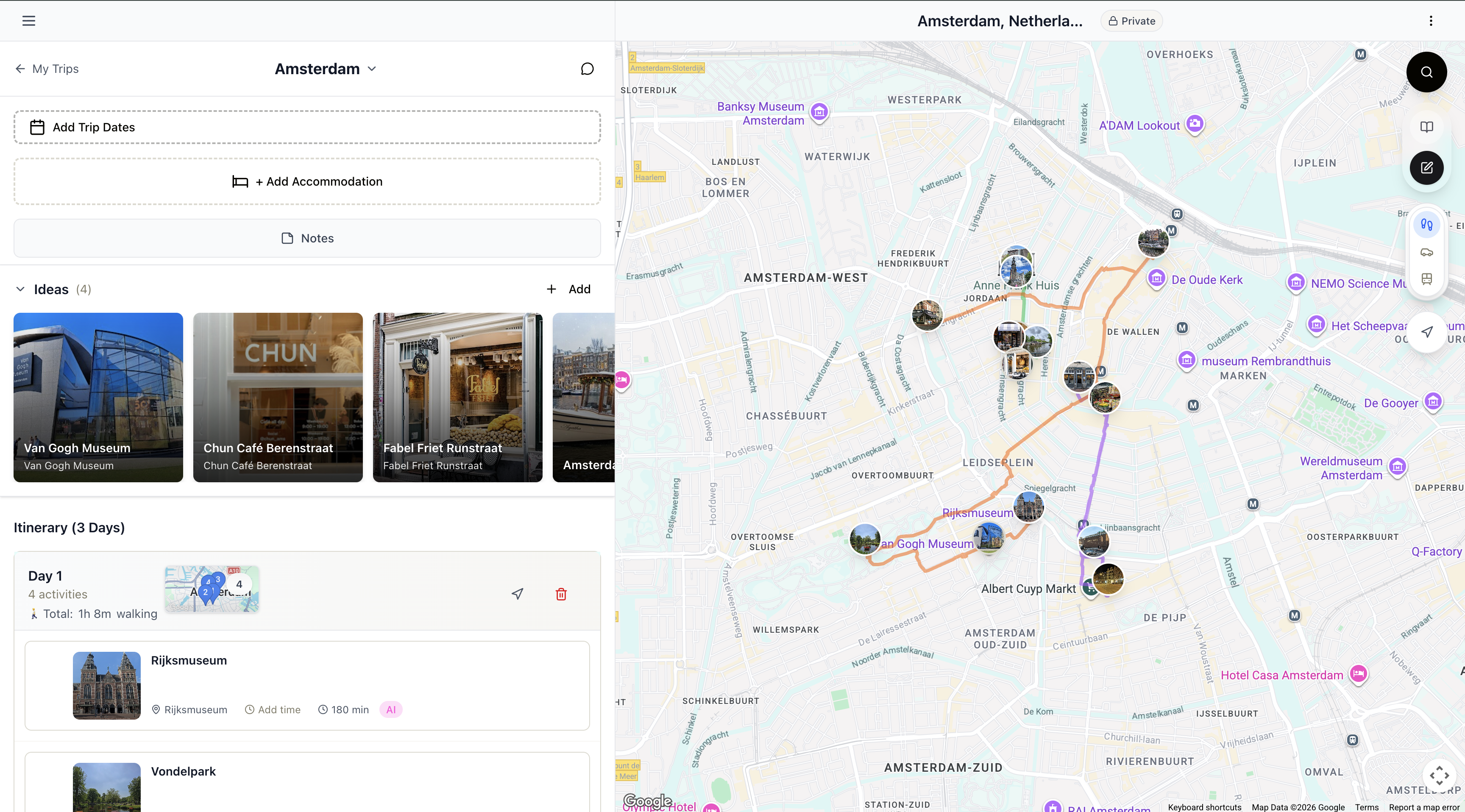
Task: Open the hamburger navigation menu
Action: tap(28, 20)
